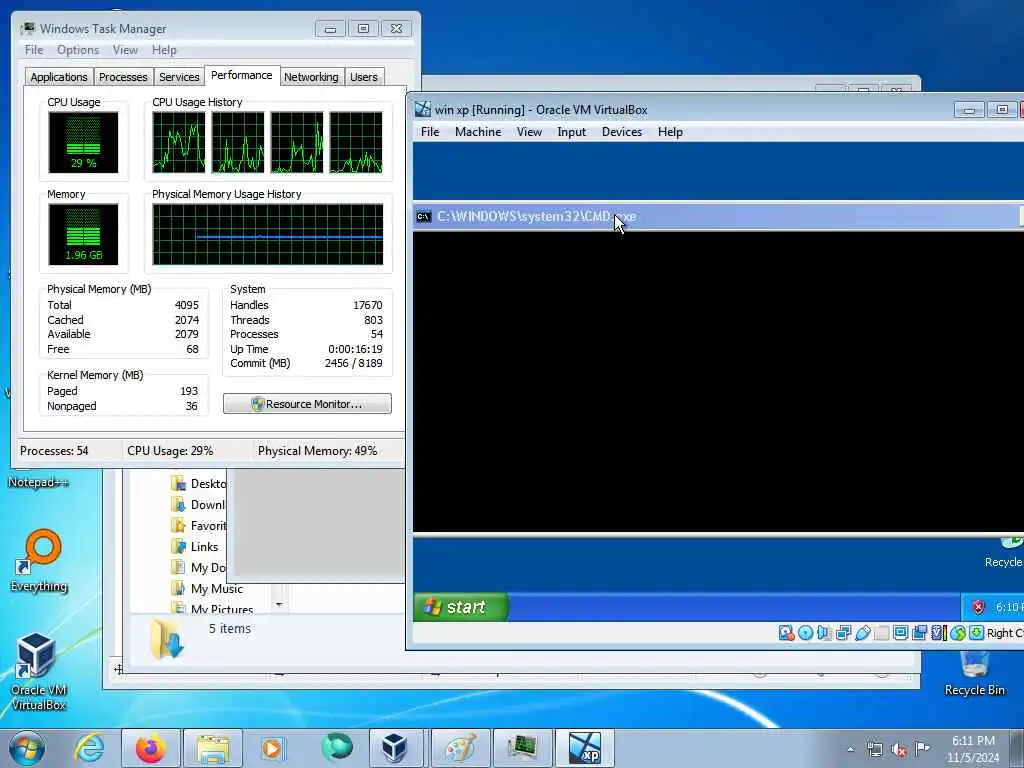Click VirtualBox display status icon
This screenshot has width=1024, height=768.
pyautogui.click(x=901, y=632)
